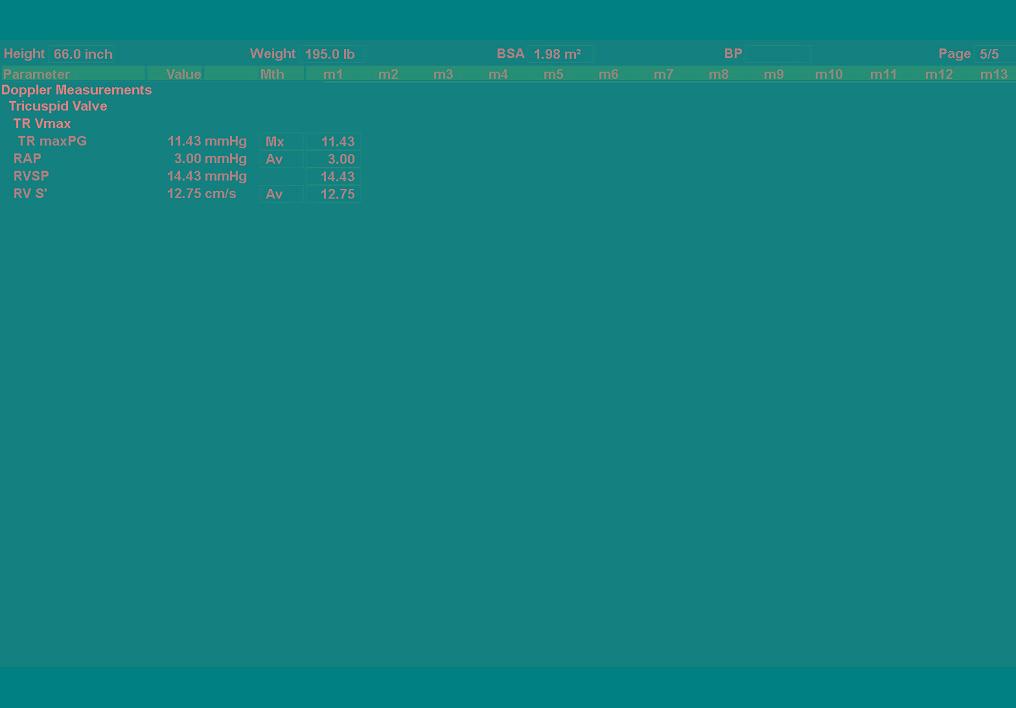Collapse the Doppler Measurements section
This screenshot has width=1016, height=708.
click(x=77, y=90)
